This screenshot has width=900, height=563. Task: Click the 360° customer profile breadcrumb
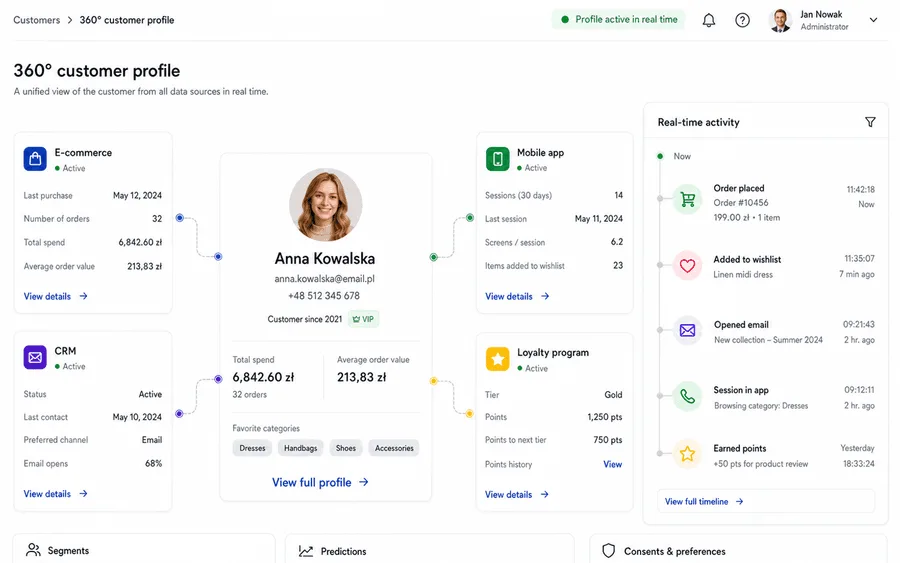[127, 20]
